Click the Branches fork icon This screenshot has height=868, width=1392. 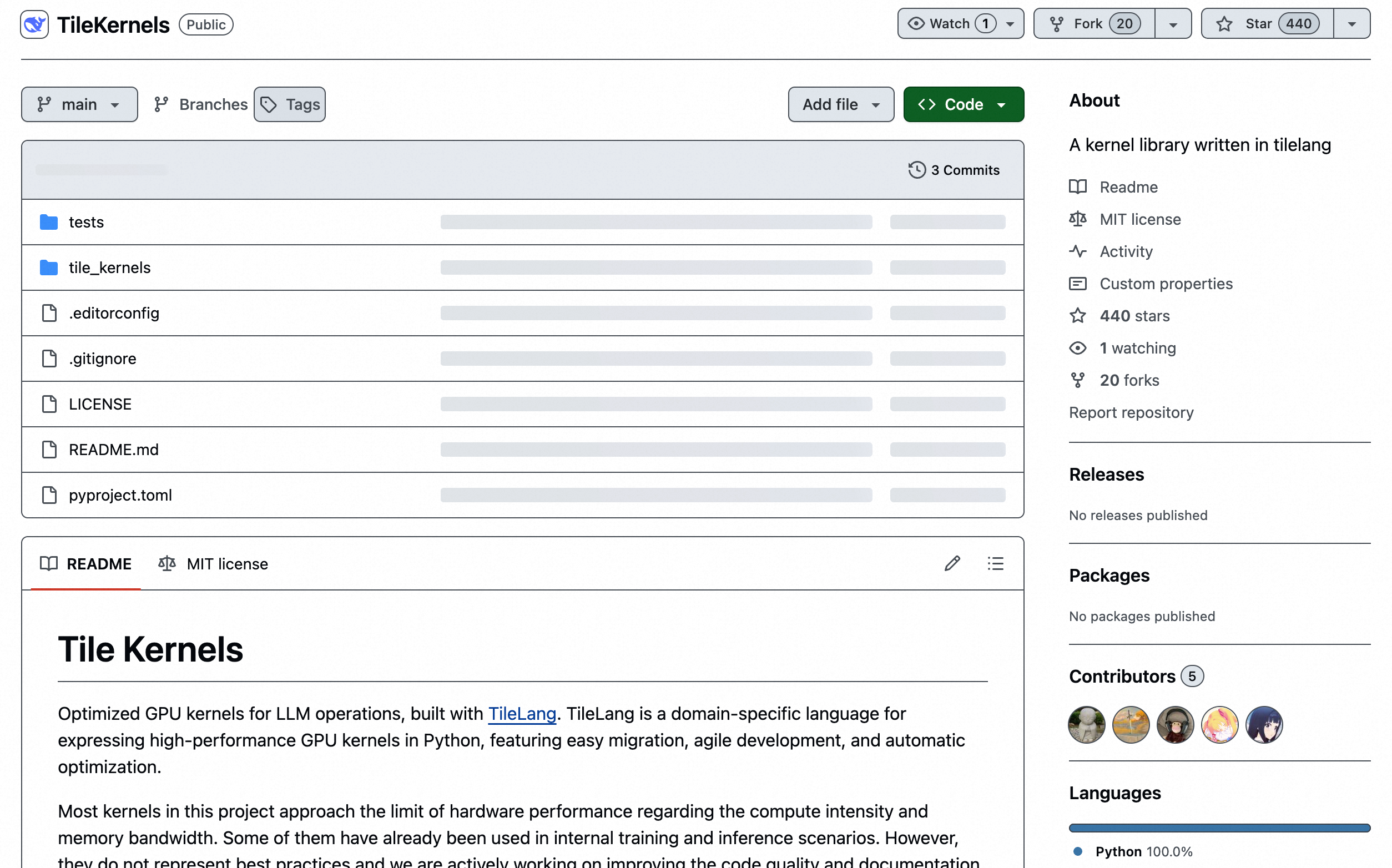pyautogui.click(x=162, y=104)
